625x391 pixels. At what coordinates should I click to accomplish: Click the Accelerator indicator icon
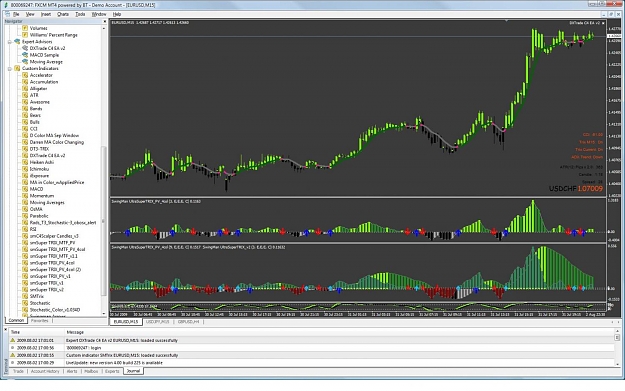(25, 75)
